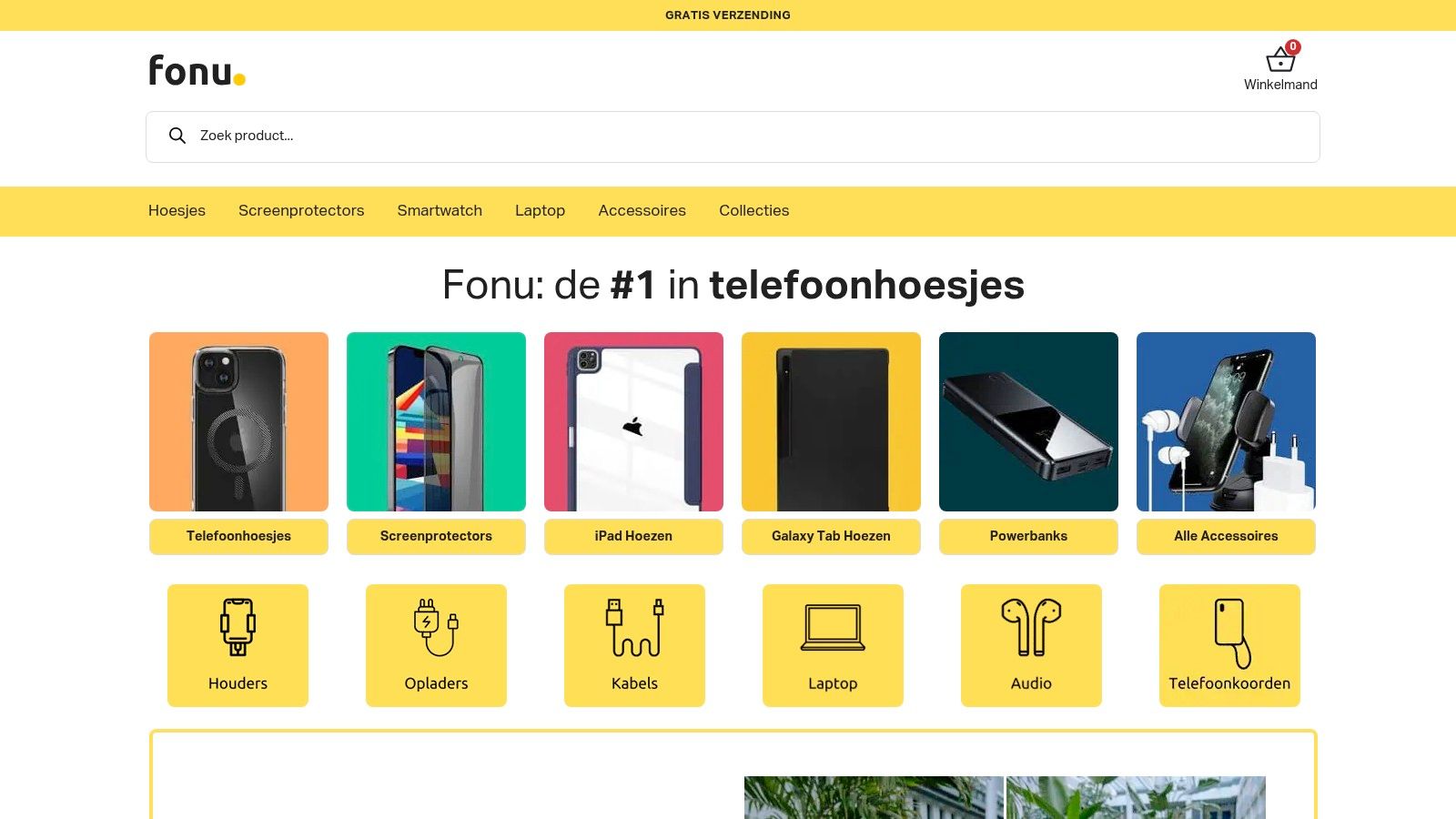Open the Opladers charger icon tile
1456x819 pixels.
click(436, 645)
